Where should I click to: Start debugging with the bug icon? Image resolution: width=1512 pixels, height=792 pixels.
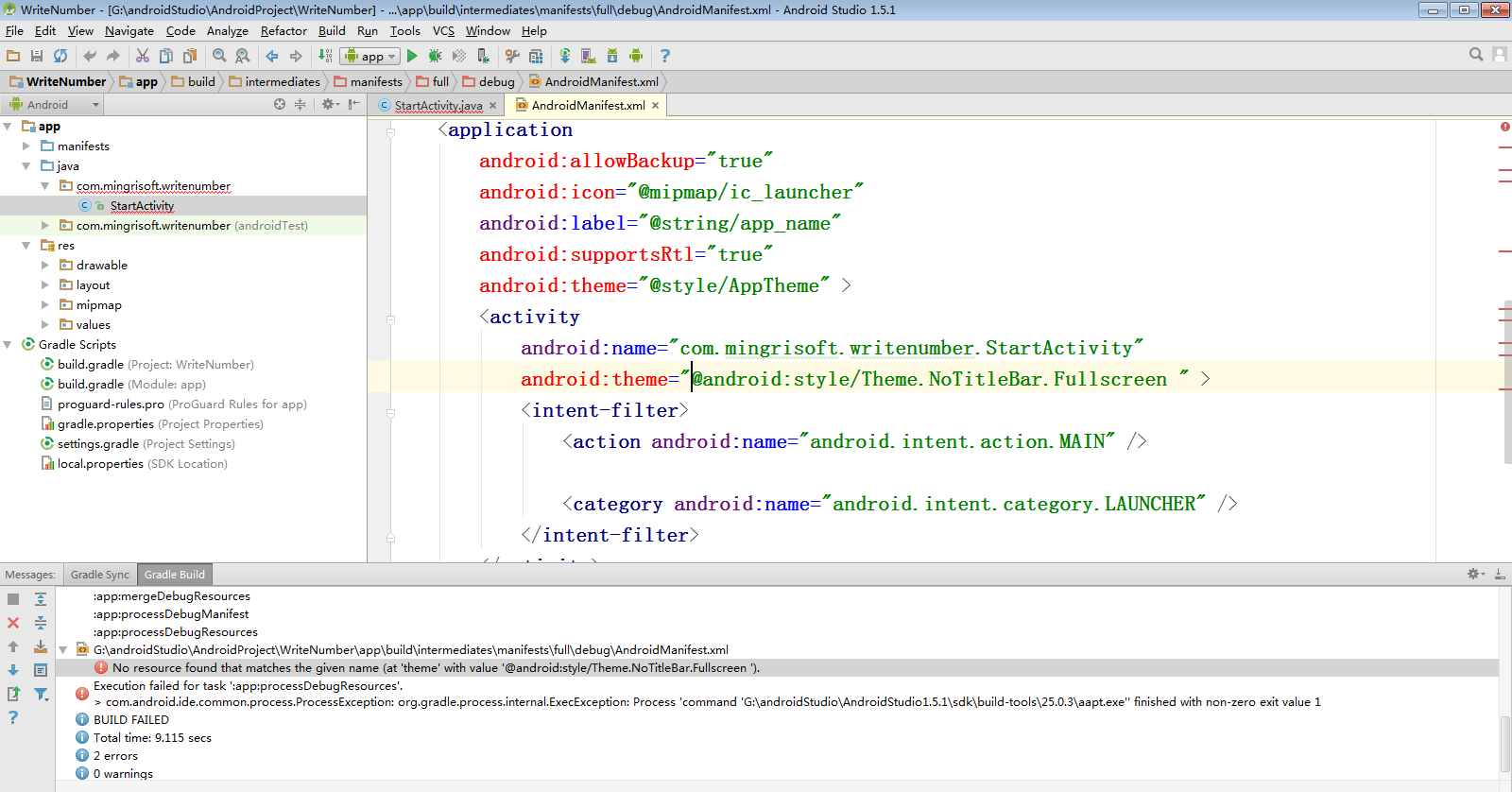(x=436, y=56)
